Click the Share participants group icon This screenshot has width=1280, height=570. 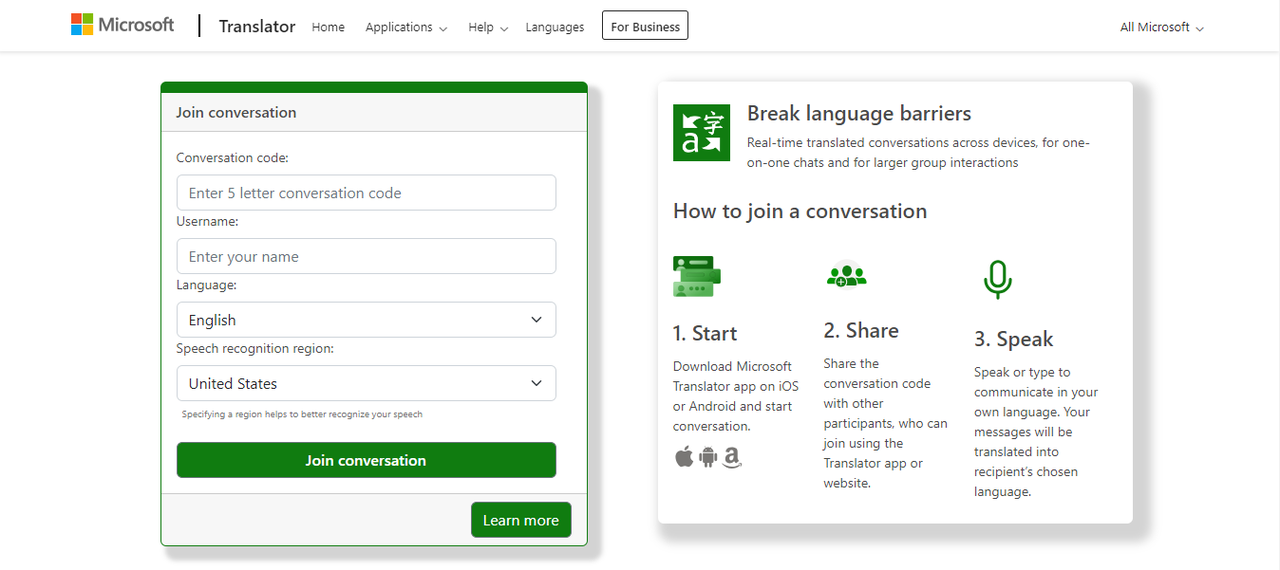[846, 274]
